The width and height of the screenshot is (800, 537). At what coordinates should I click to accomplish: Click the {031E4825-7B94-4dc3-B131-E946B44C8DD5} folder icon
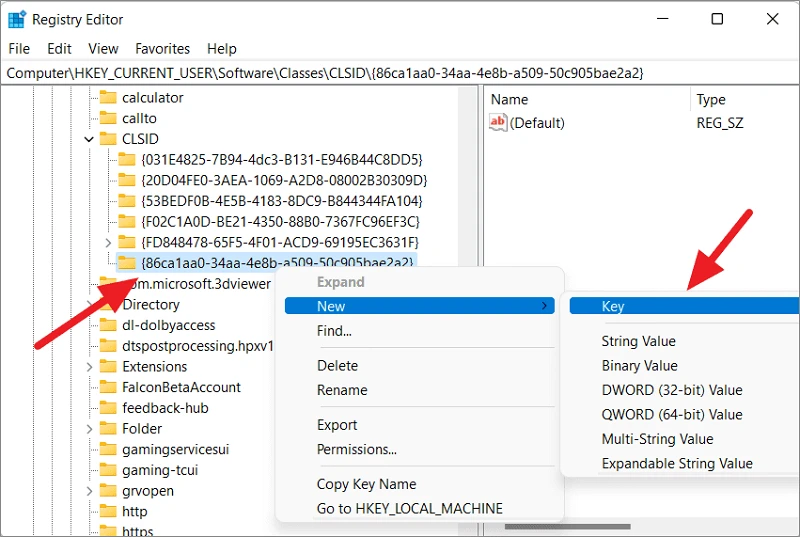pos(127,160)
